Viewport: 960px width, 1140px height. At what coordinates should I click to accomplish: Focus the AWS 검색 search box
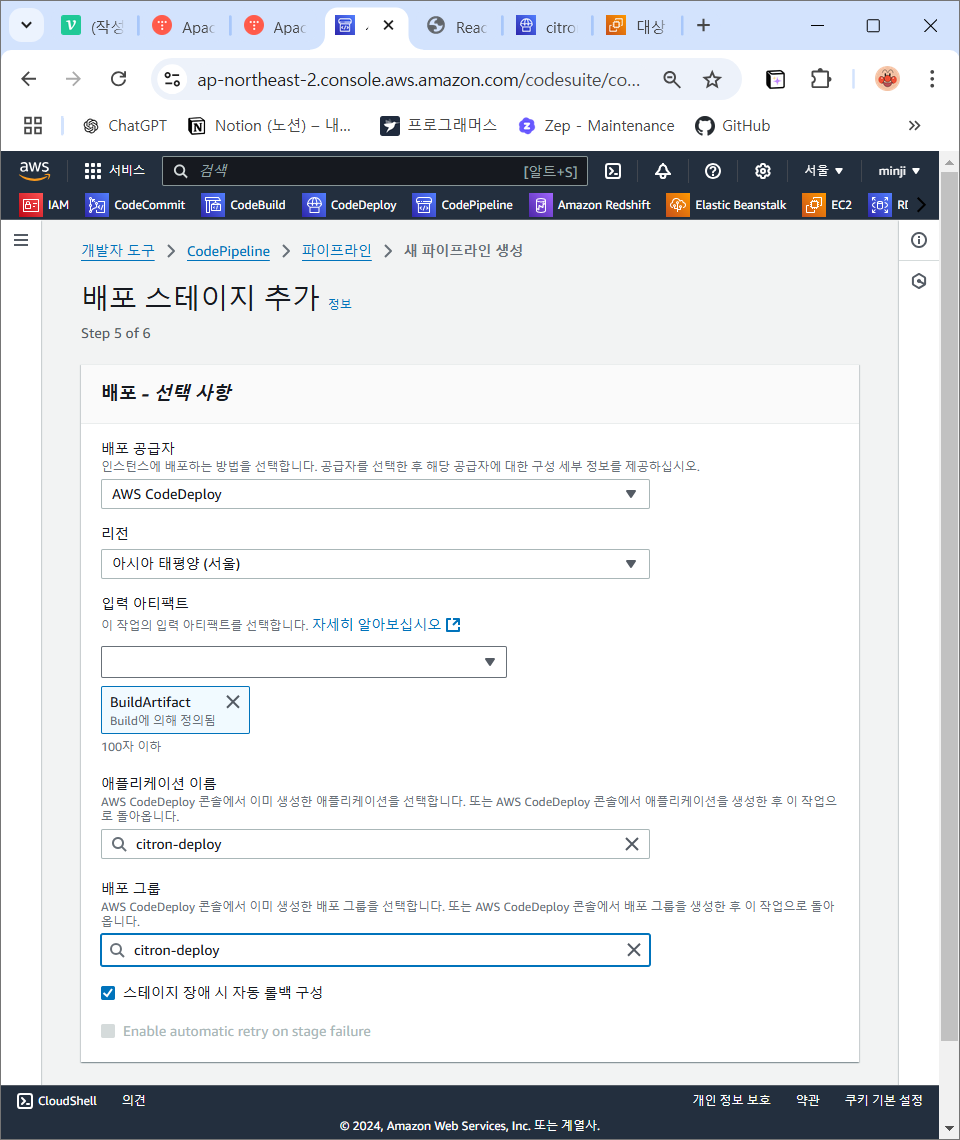pyautogui.click(x=375, y=171)
